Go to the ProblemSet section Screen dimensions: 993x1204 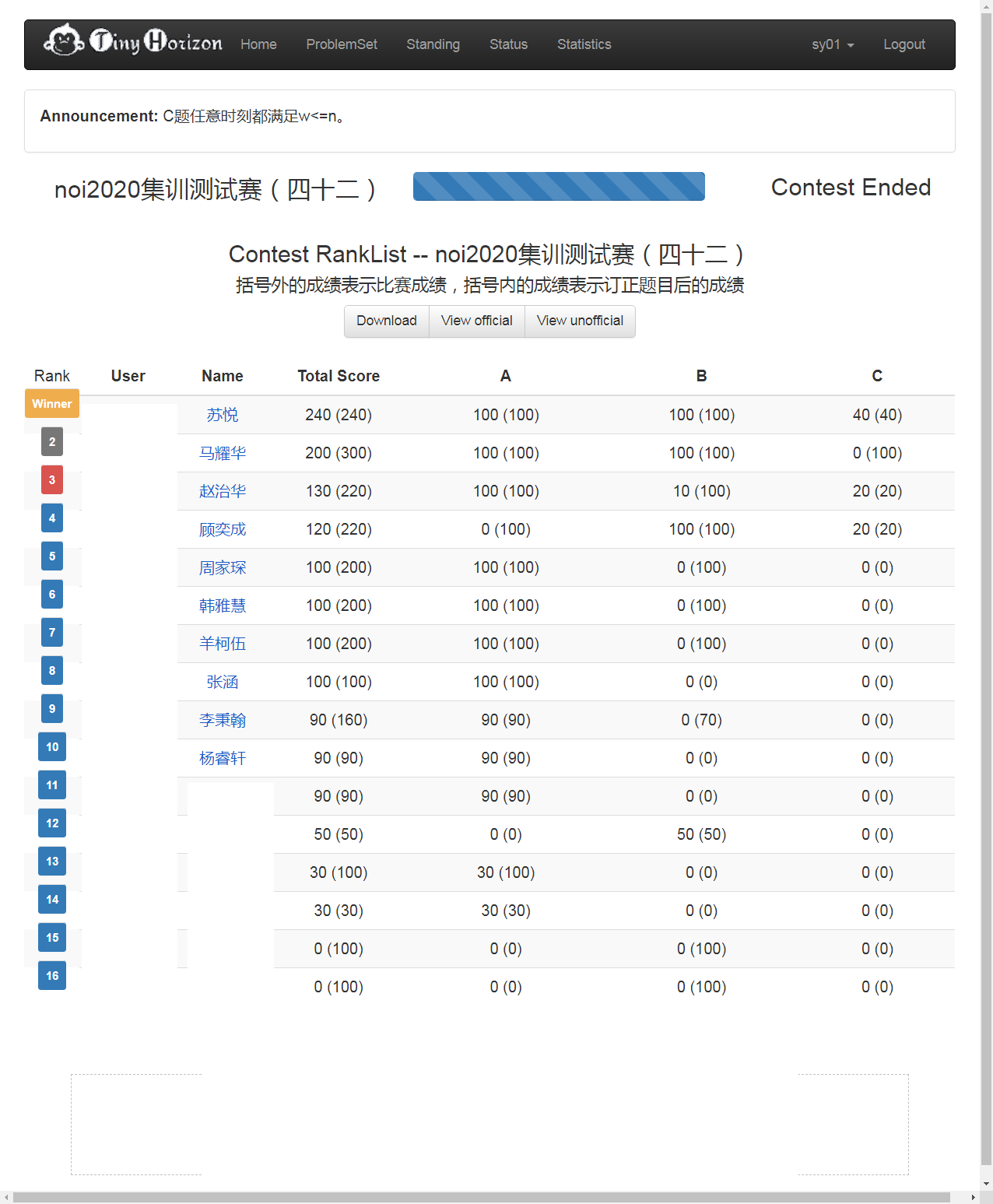(x=341, y=44)
